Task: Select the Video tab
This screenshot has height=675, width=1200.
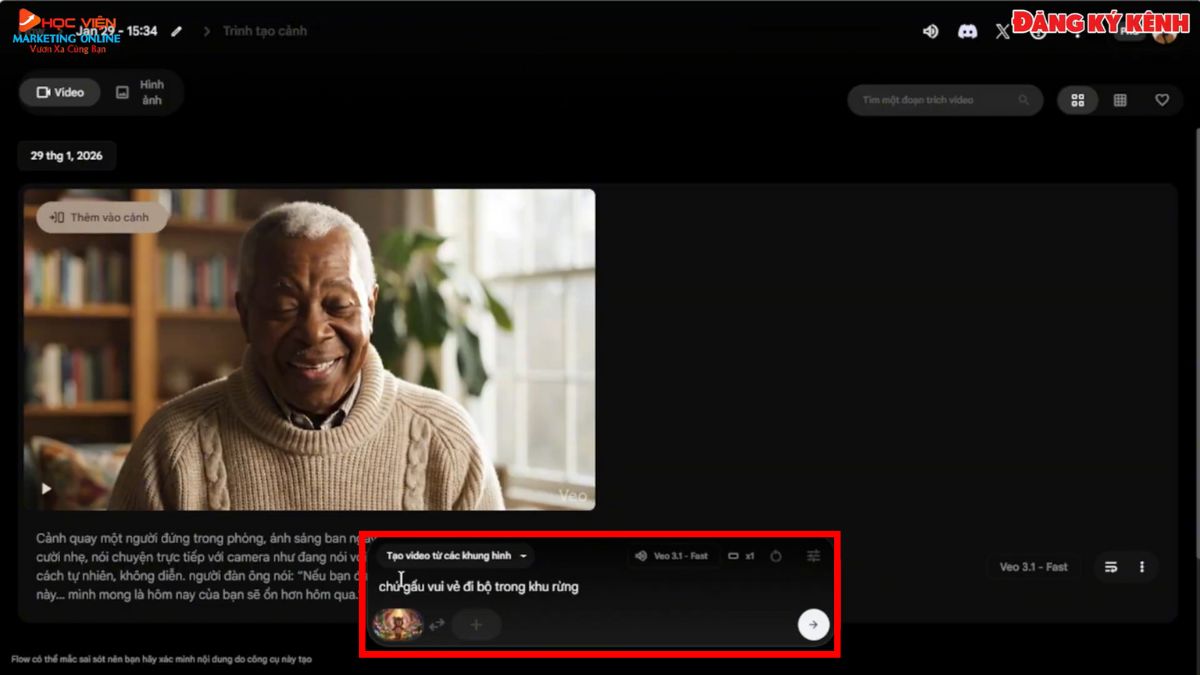Action: tap(60, 92)
